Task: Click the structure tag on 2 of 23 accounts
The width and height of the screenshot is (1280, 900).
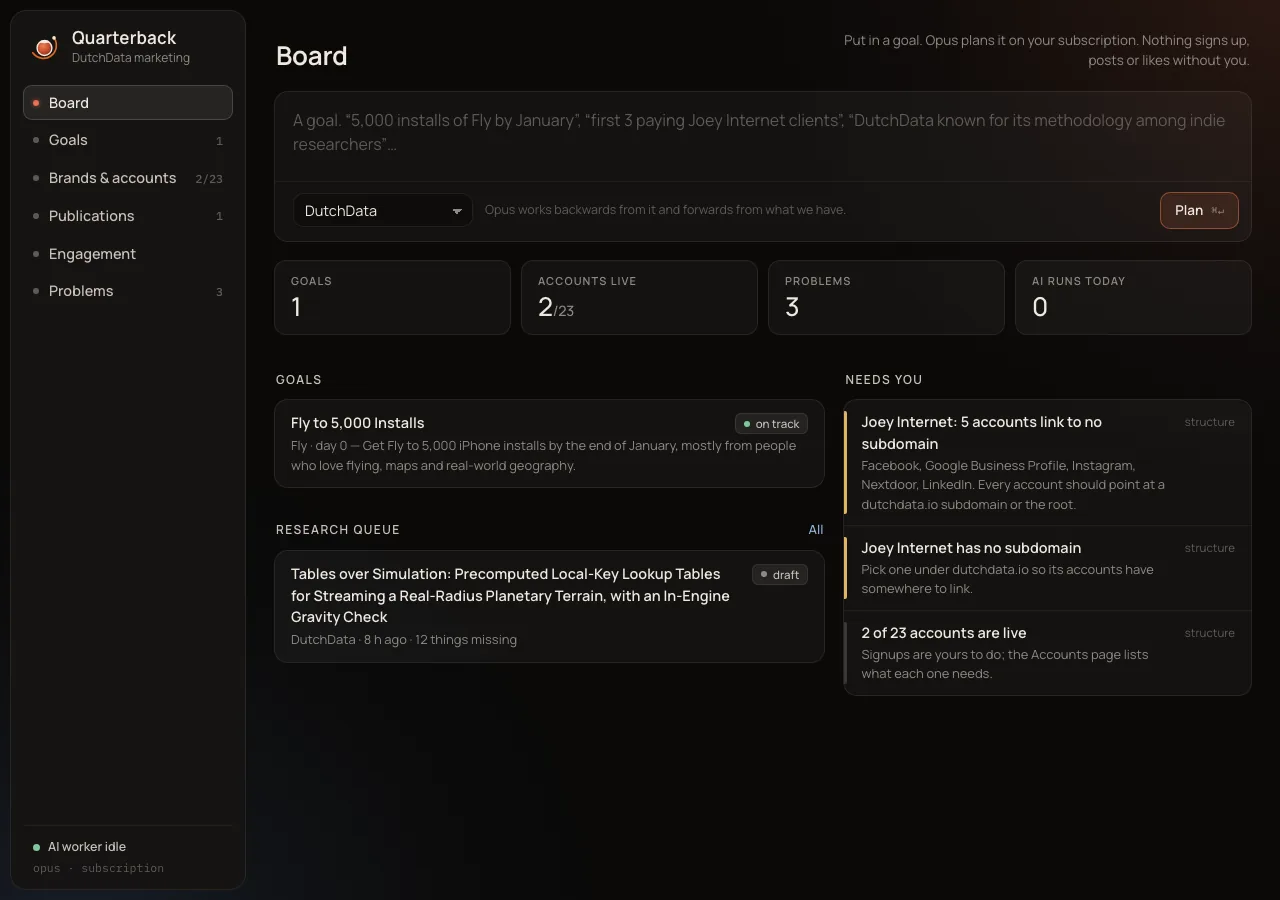Action: pos(1210,633)
